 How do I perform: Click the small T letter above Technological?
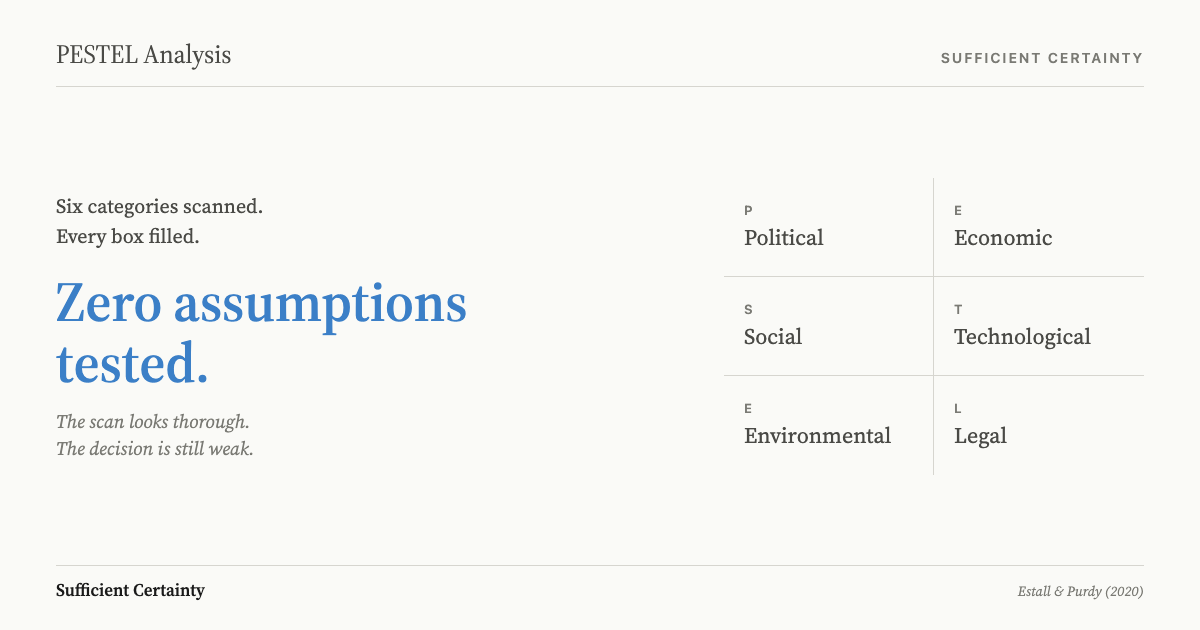point(958,309)
